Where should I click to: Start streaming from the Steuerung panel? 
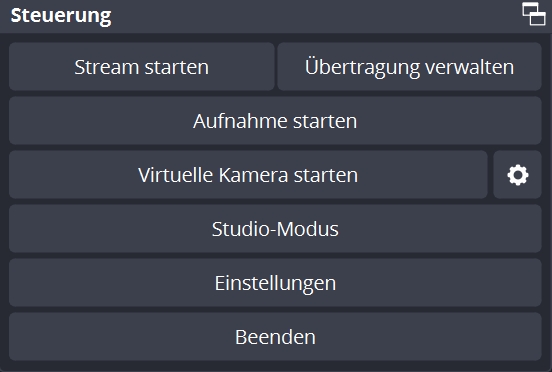[x=142, y=67]
